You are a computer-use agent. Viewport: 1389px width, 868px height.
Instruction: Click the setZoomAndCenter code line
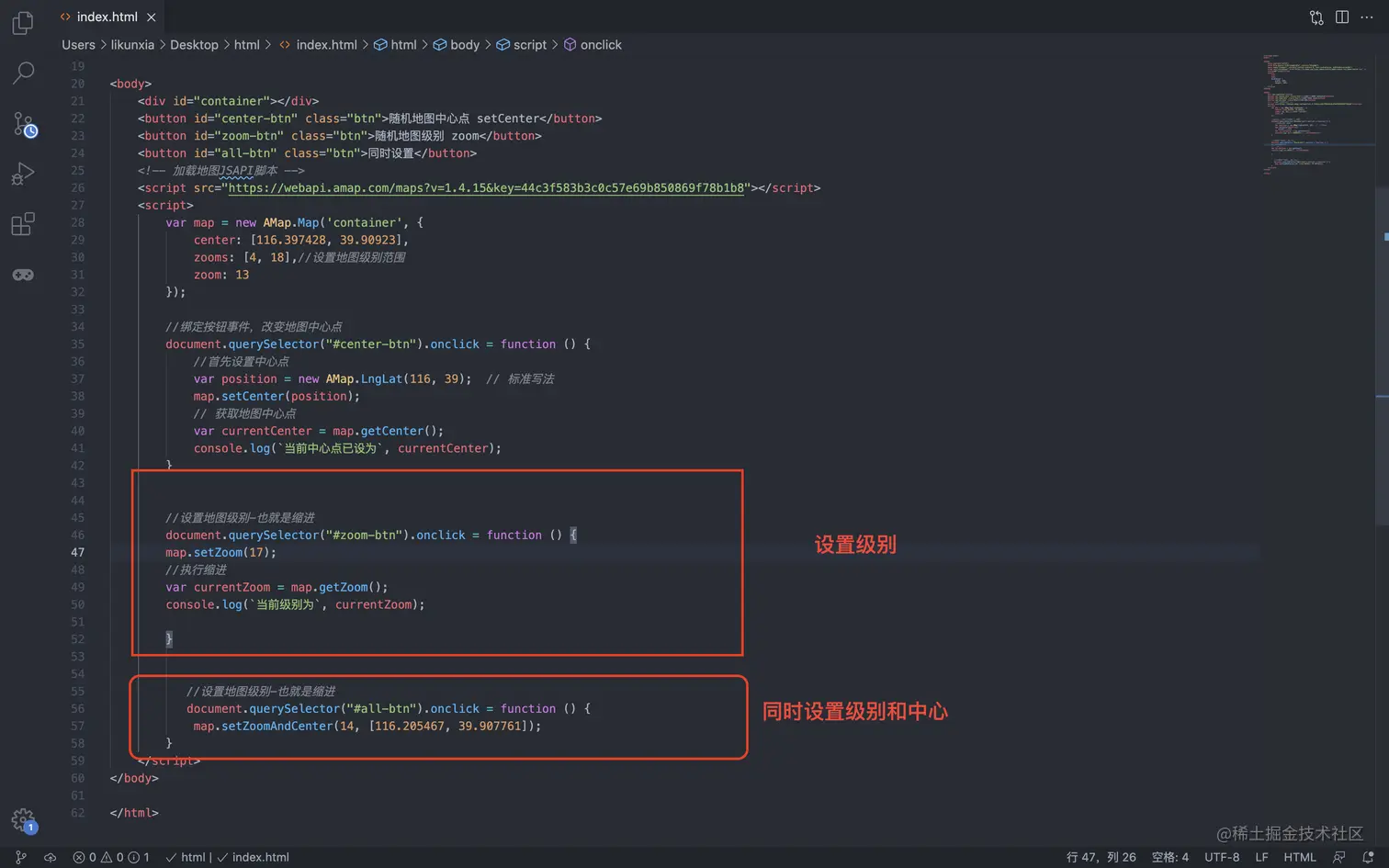coord(367,726)
